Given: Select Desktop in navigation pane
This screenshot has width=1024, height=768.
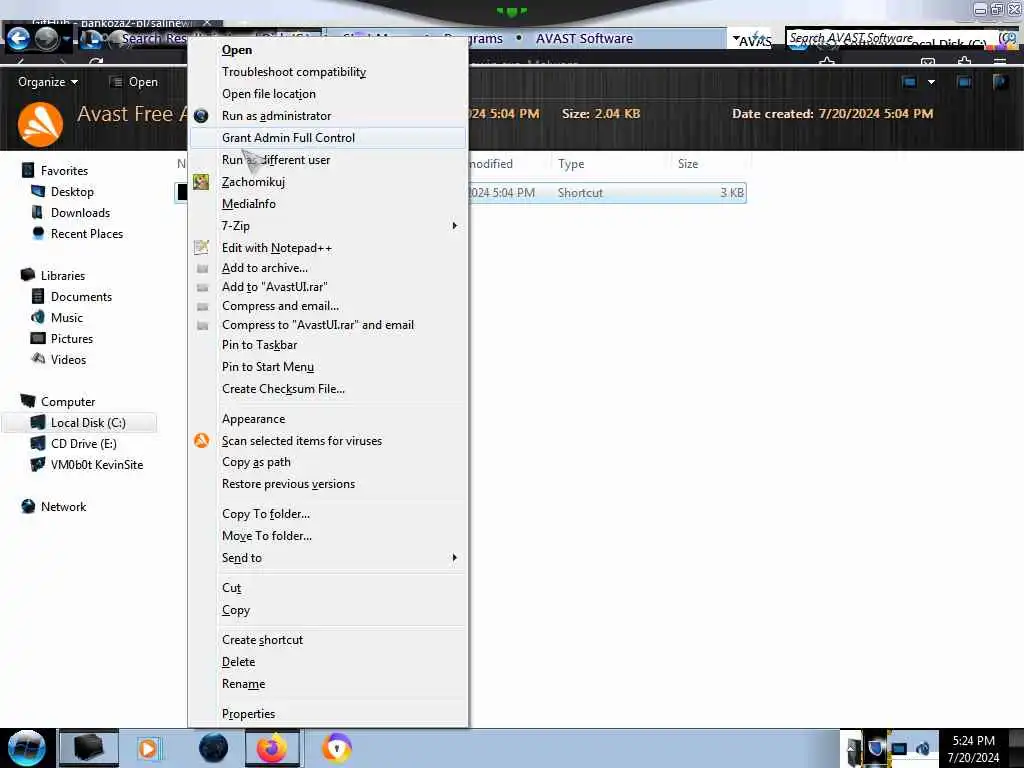Looking at the screenshot, I should (x=72, y=192).
